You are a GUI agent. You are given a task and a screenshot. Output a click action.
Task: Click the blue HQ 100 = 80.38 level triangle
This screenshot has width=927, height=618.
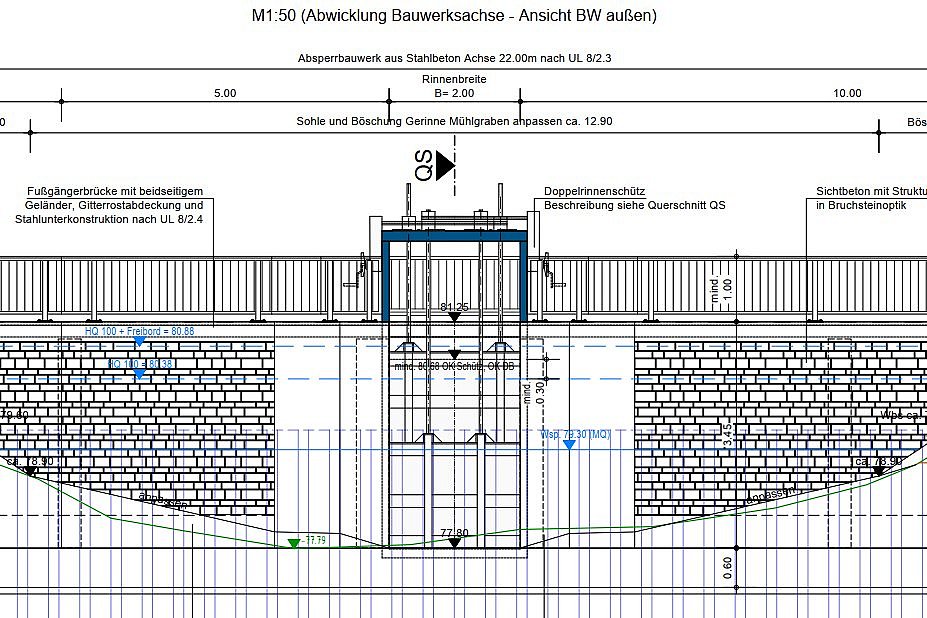[139, 373]
